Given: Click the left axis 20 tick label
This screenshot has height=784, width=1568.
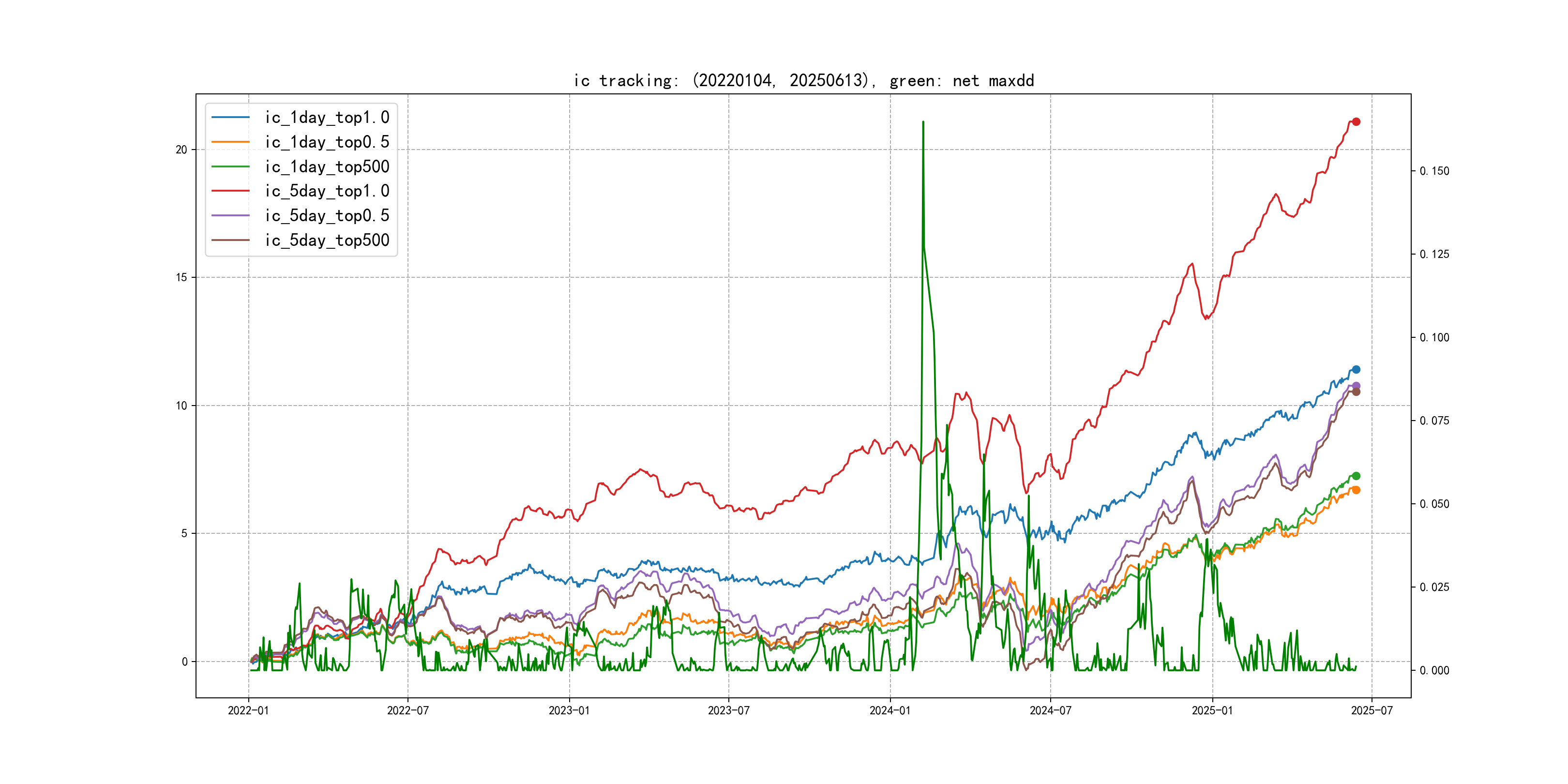Looking at the screenshot, I should tap(181, 150).
